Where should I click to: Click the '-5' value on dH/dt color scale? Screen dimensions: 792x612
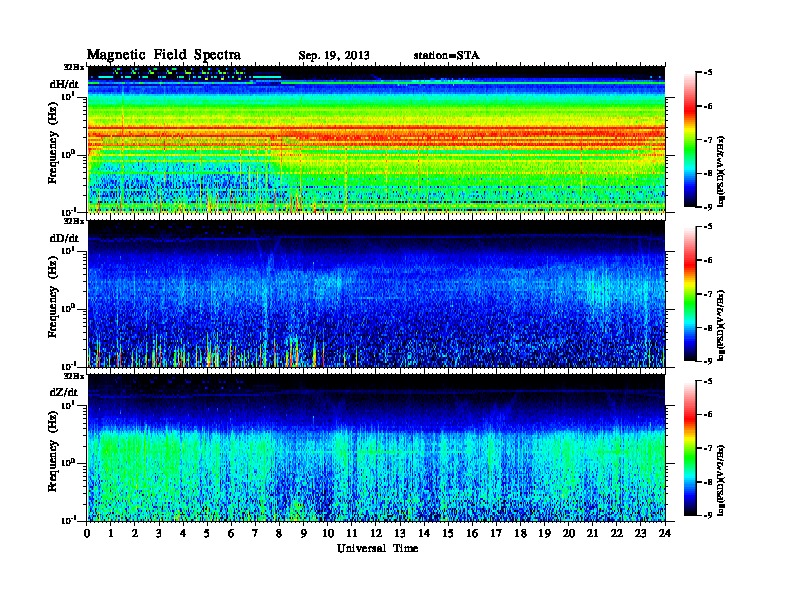pos(707,73)
